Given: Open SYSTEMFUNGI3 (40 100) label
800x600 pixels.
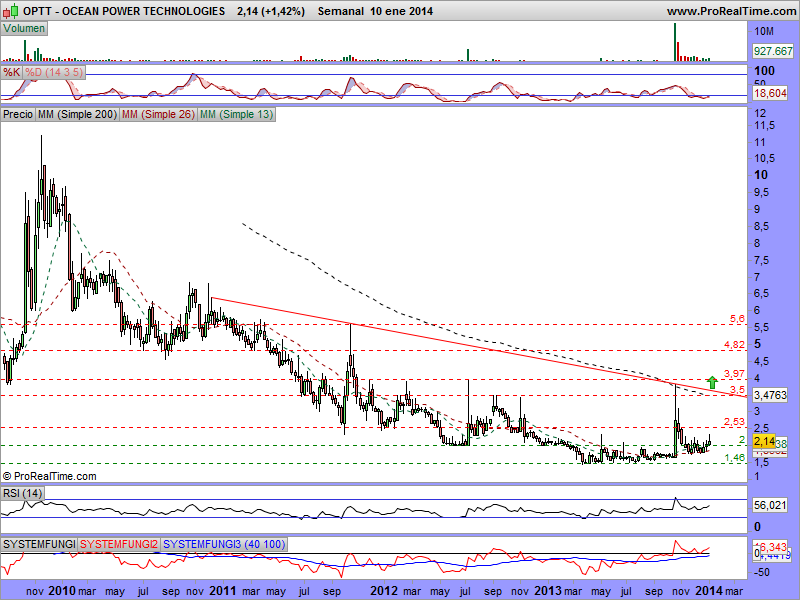Looking at the screenshot, I should pyautogui.click(x=224, y=544).
